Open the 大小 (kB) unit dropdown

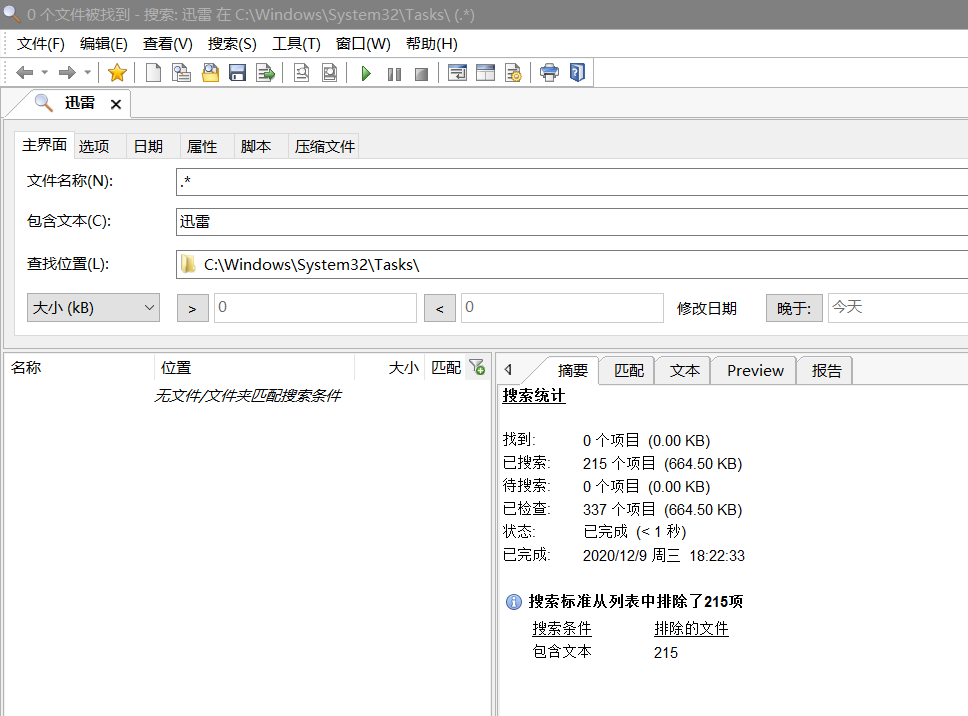[146, 307]
